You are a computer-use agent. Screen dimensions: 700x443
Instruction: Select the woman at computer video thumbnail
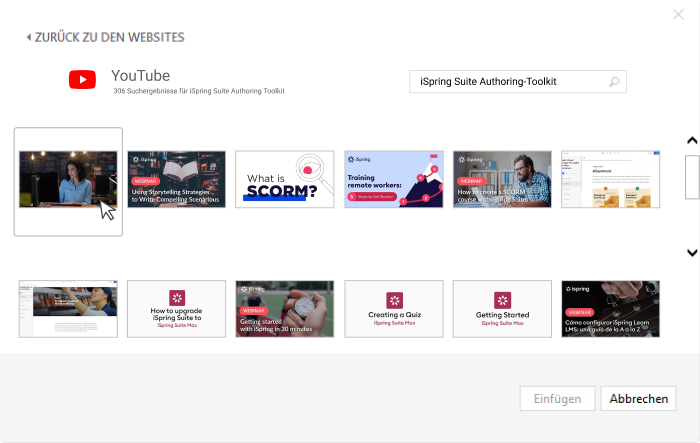(68, 179)
